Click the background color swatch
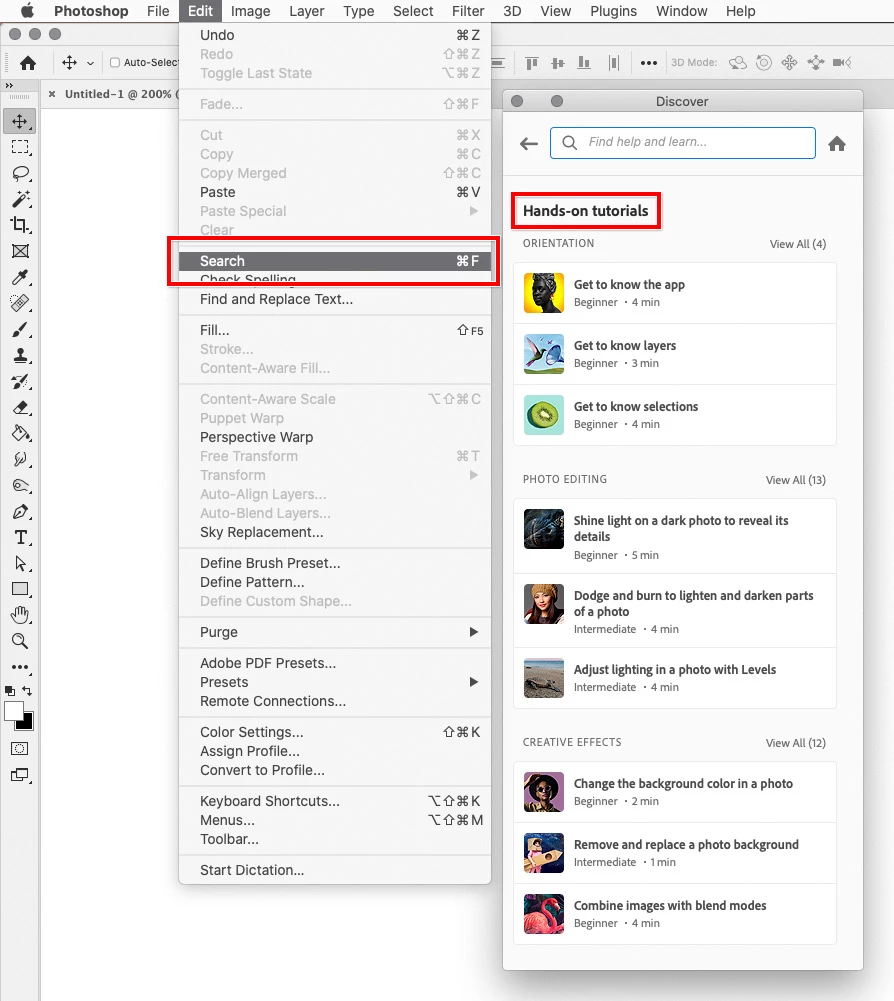Screen dimensions: 894x1001 [28, 724]
